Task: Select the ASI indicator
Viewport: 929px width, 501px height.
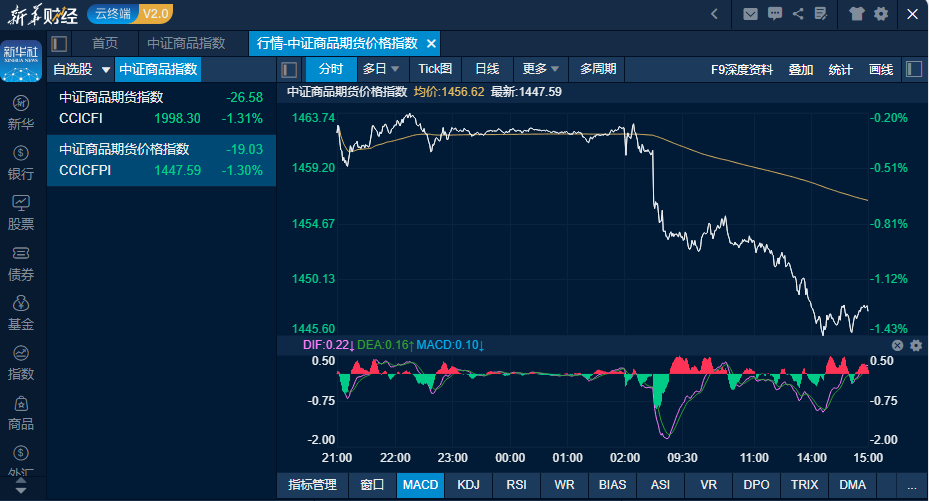Action: [660, 485]
